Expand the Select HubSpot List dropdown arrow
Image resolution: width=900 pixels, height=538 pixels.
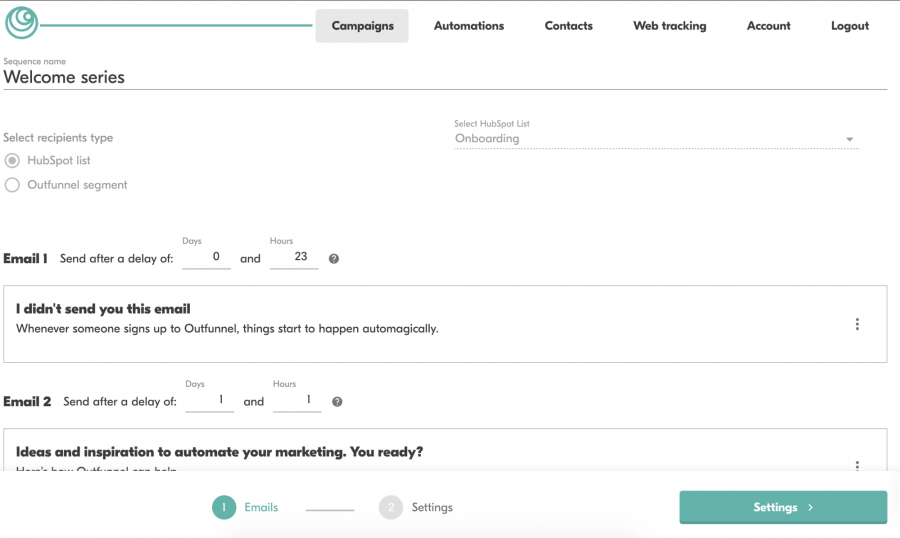[x=849, y=140]
